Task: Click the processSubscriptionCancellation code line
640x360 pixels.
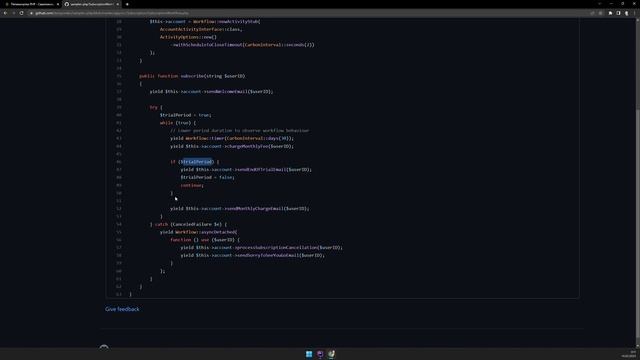Action: click(262, 247)
